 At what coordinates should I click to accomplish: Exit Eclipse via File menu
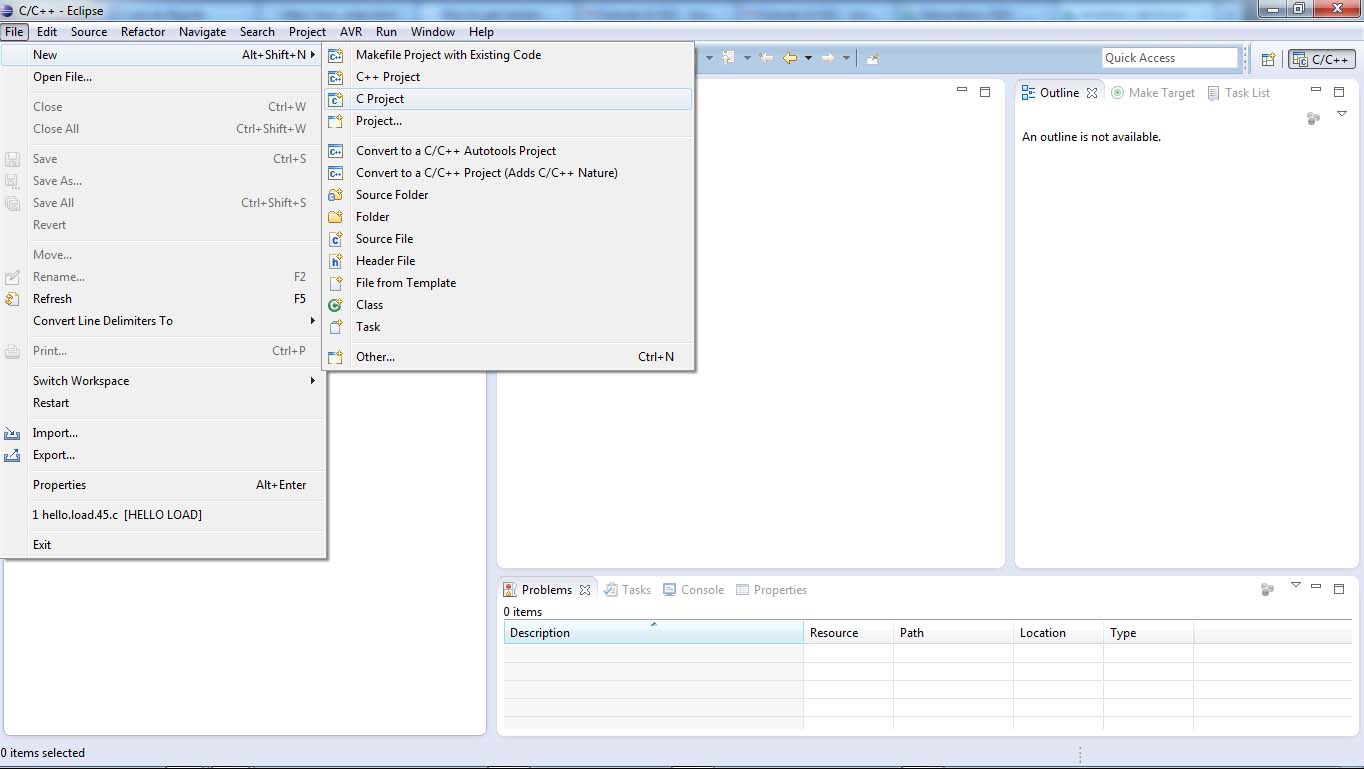click(x=162, y=545)
